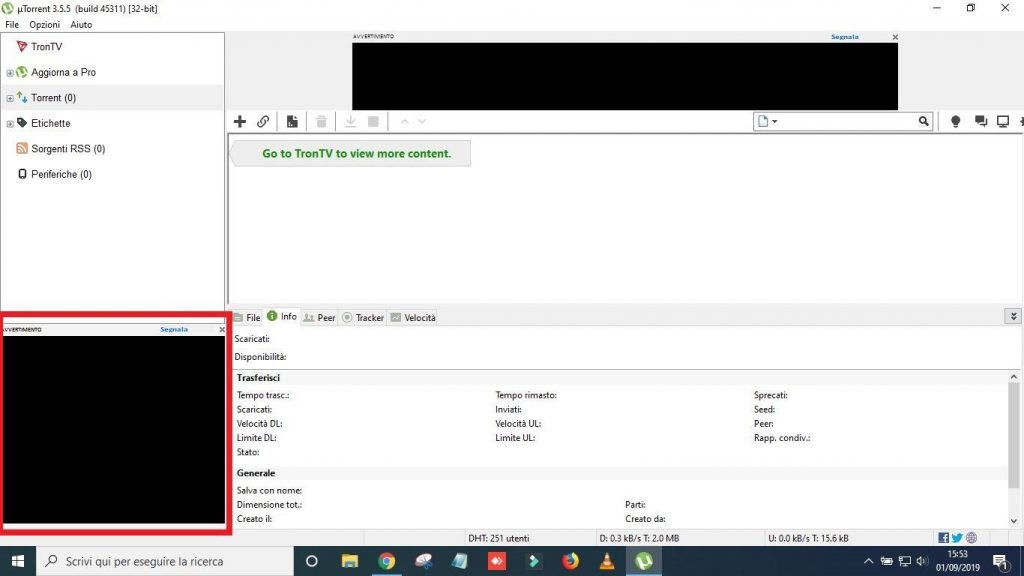Screen dimensions: 1024x576
Task: Open Sorgenti RSS (0) in sidebar
Action: click(x=68, y=148)
